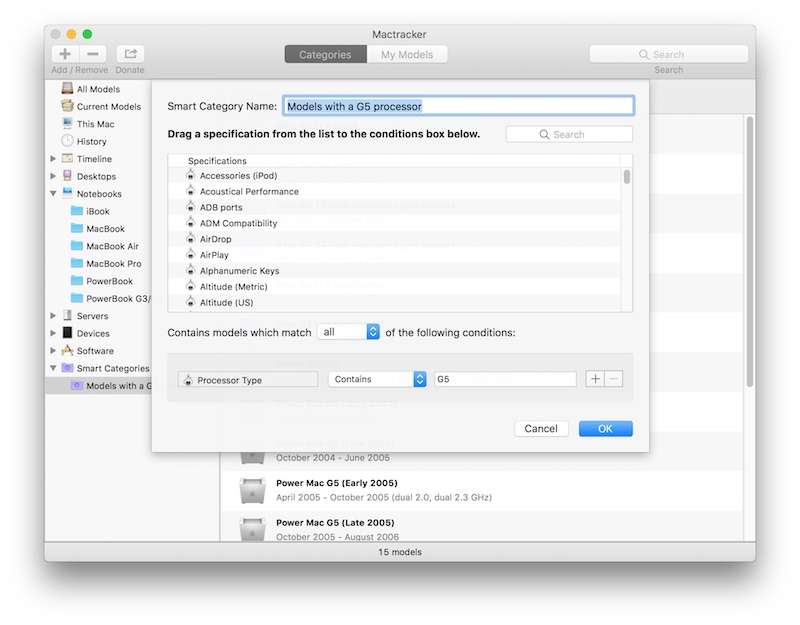Click the Remove (minus) toolbar button
800x625 pixels.
[92, 54]
